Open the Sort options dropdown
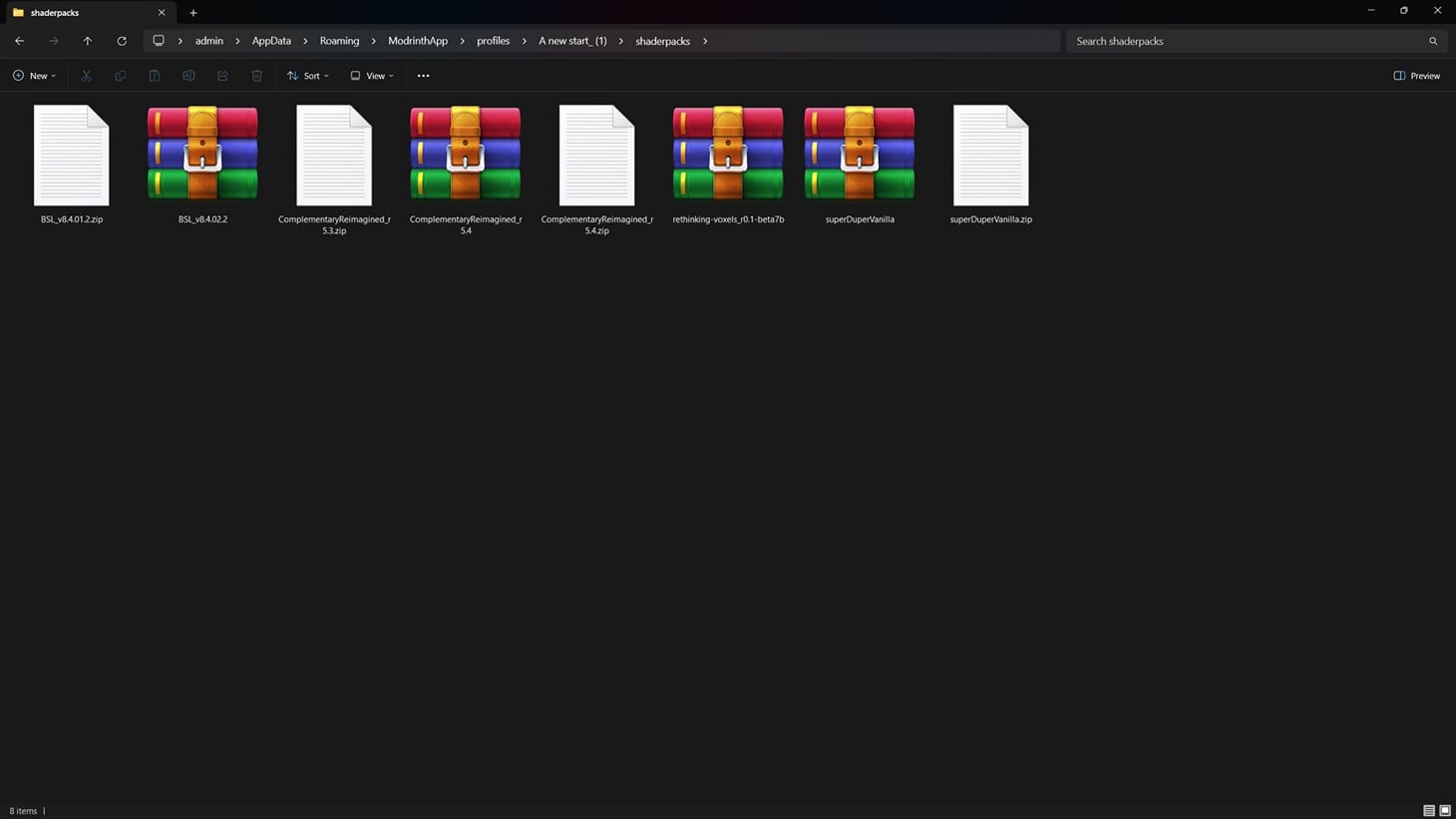The height and width of the screenshot is (819, 1456). pyautogui.click(x=308, y=76)
